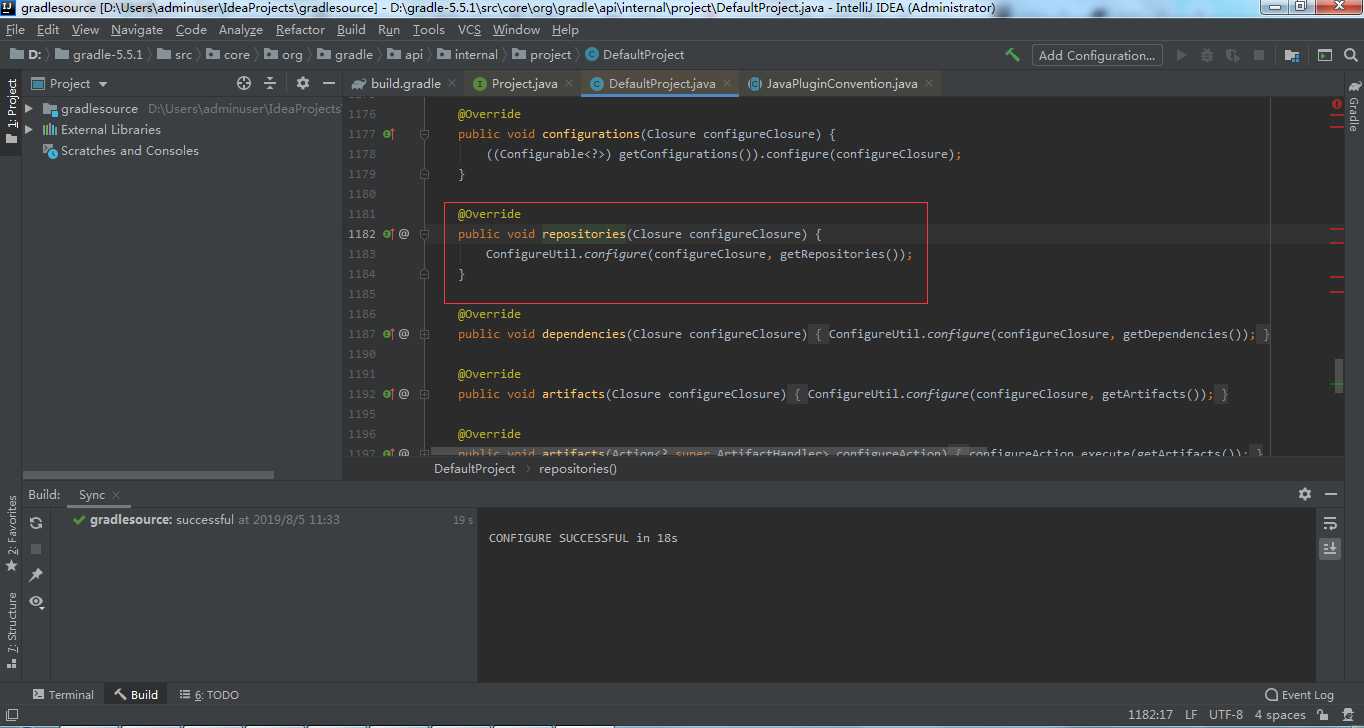
Task: Click the DefaultProject breadcrumb in navigation bar
Action: point(635,55)
